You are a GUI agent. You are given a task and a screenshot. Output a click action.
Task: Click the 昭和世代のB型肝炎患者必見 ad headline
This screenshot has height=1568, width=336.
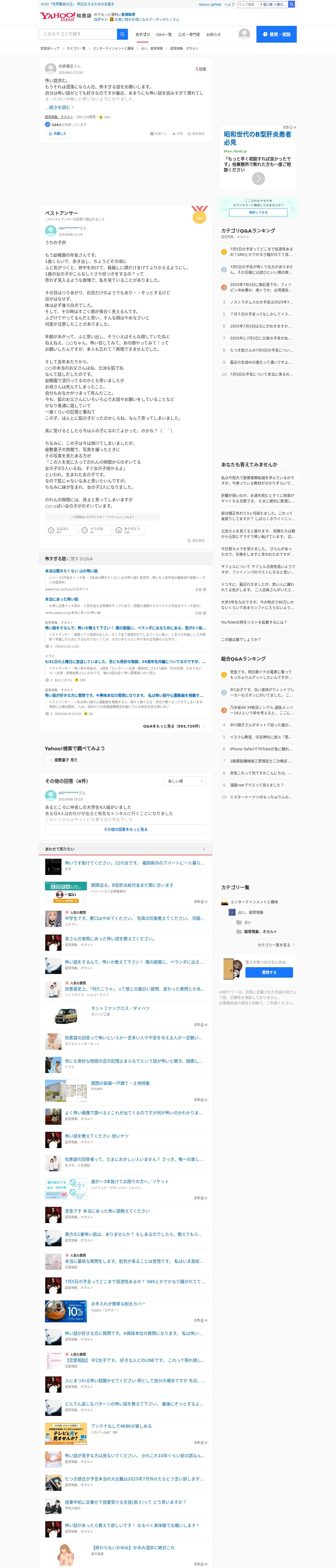[x=257, y=138]
